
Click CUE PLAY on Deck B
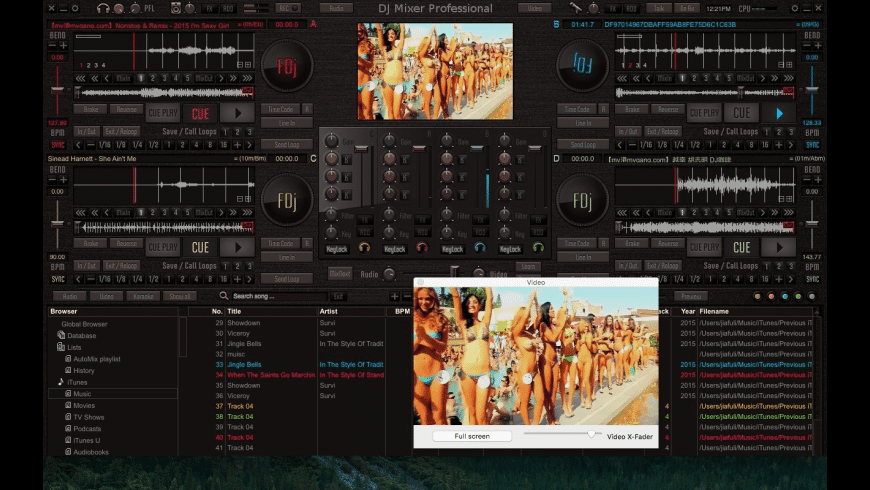pyautogui.click(x=704, y=113)
